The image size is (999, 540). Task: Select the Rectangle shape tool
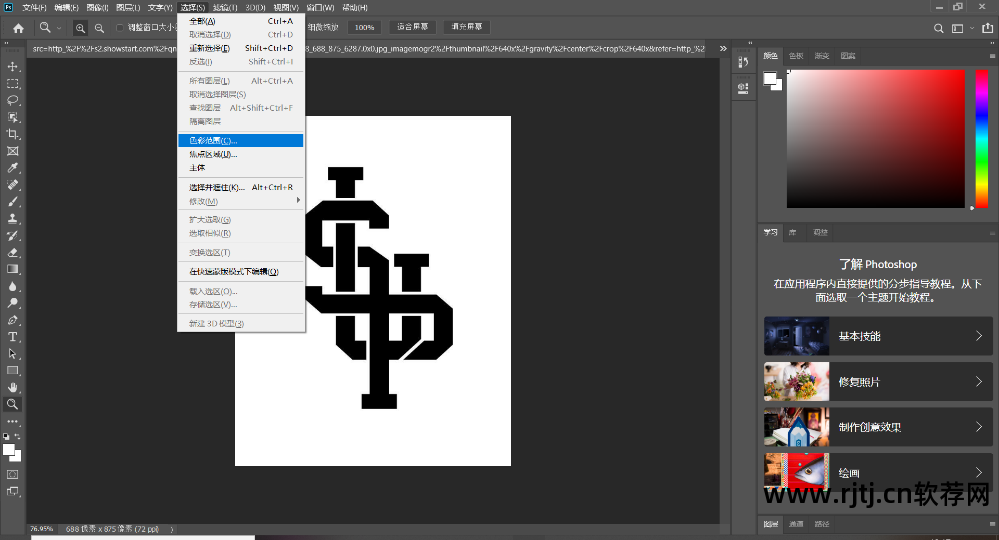tap(13, 371)
